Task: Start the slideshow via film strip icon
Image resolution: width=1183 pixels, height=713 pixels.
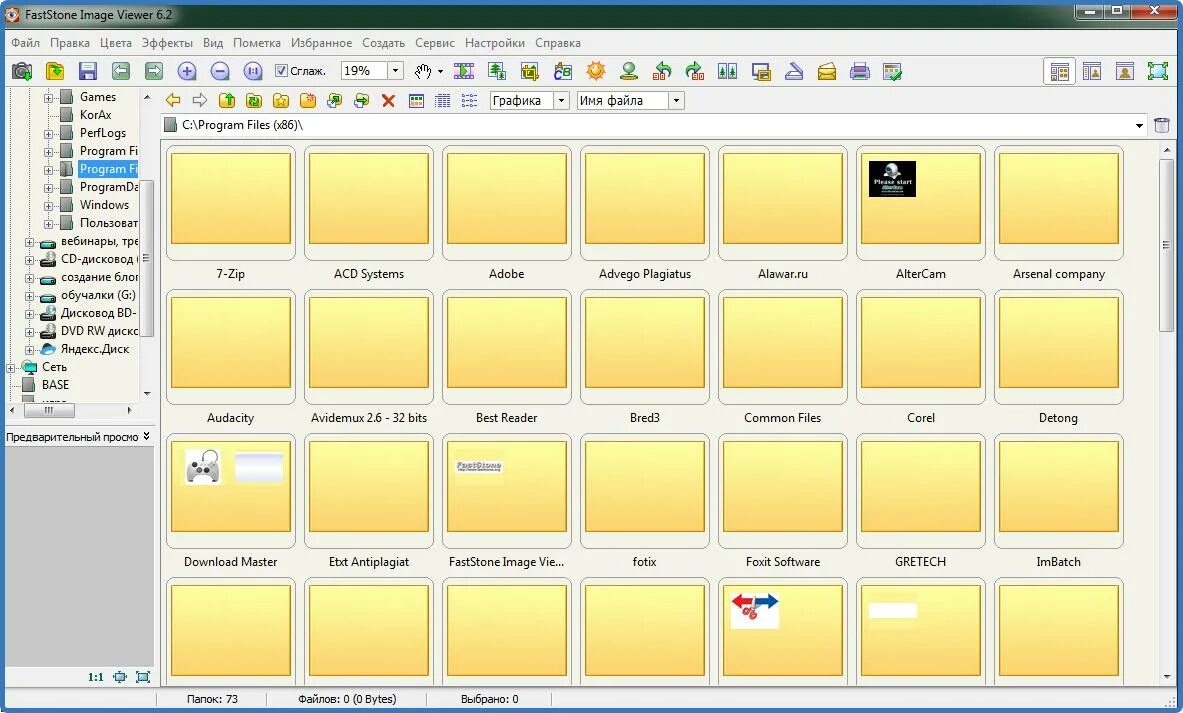Action: pos(464,72)
